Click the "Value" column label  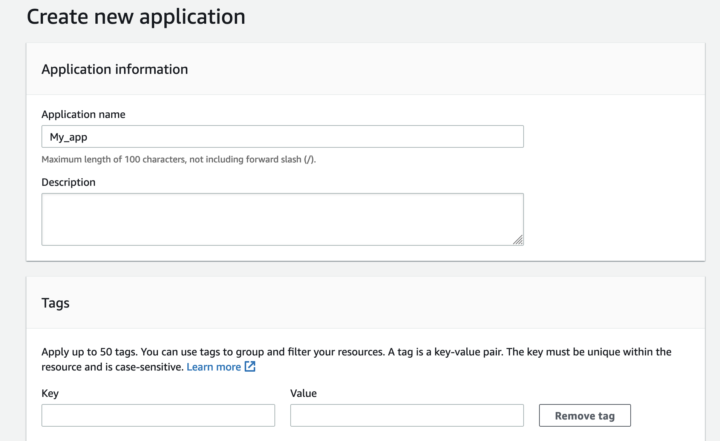[x=303, y=394]
